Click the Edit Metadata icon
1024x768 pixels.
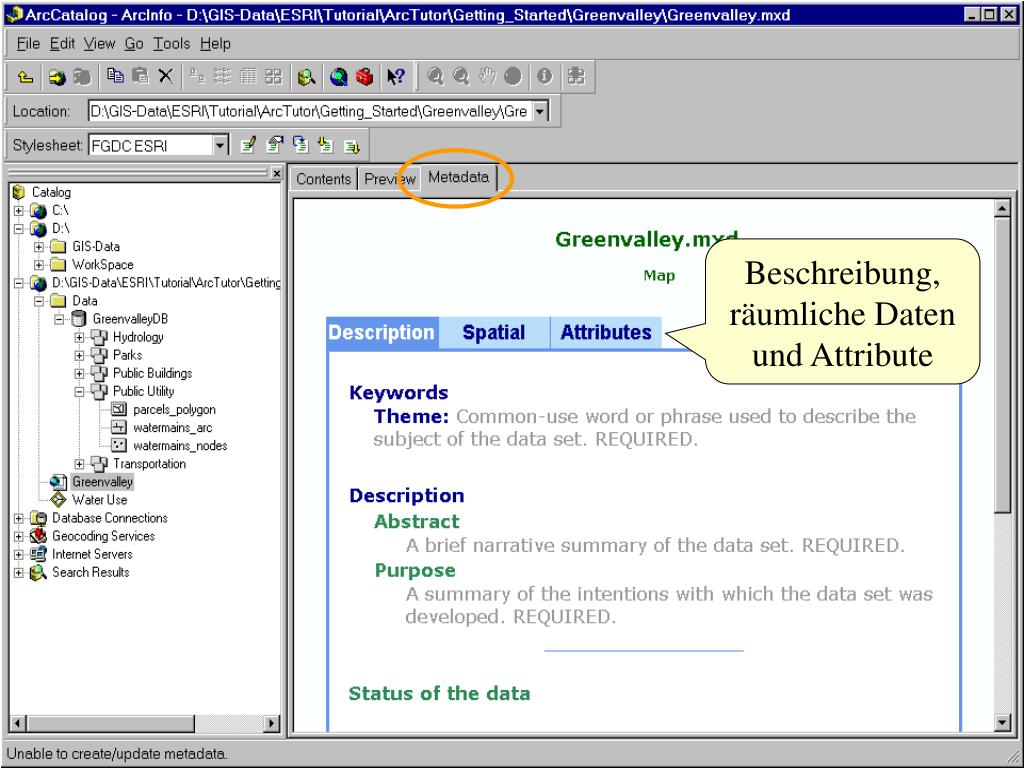pos(248,145)
